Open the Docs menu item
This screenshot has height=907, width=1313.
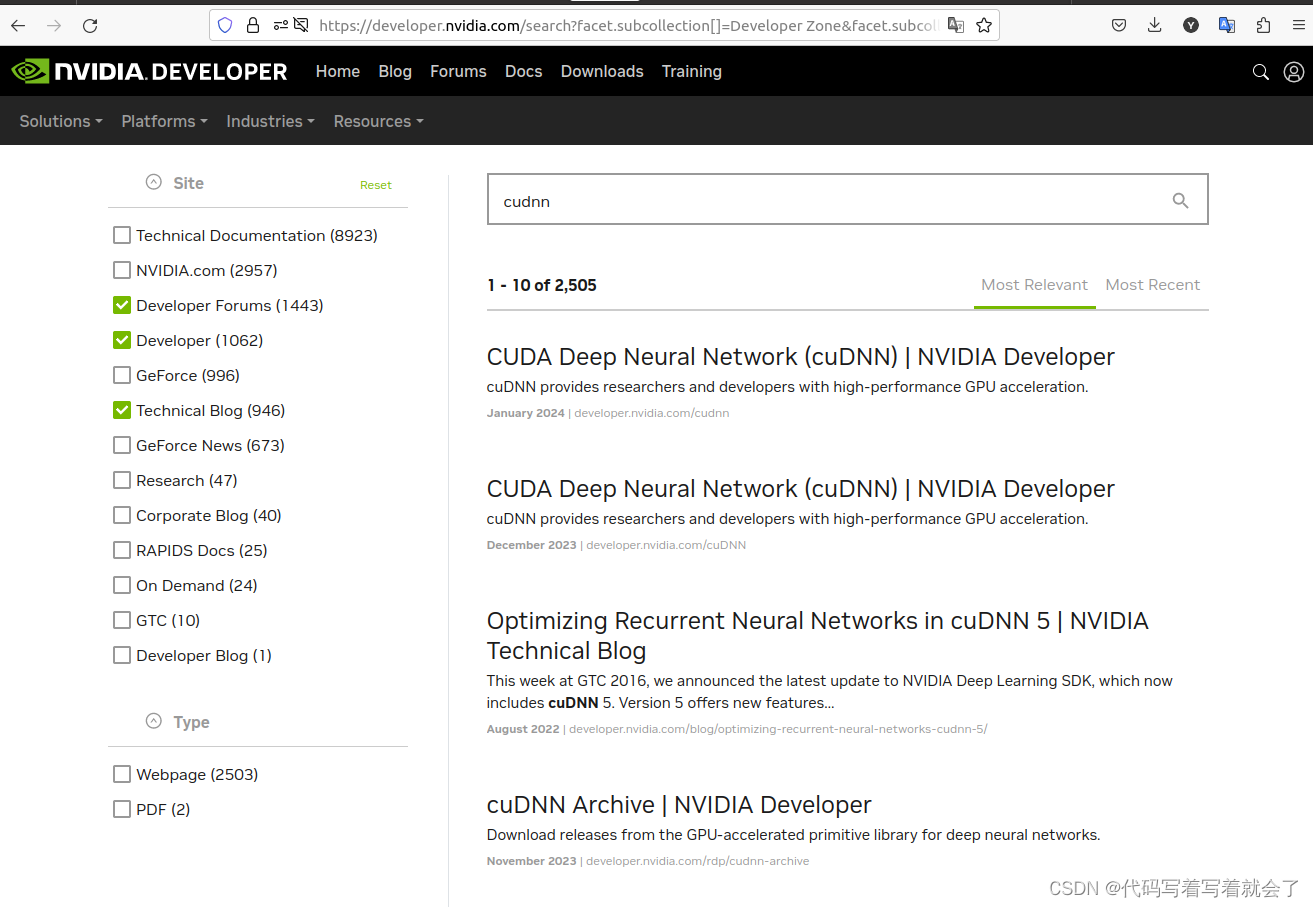coord(523,71)
